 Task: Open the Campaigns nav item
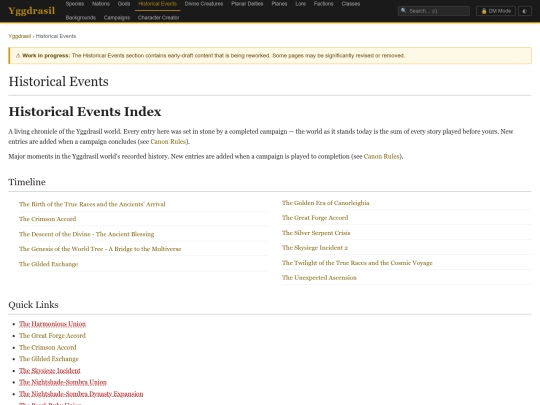pyautogui.click(x=117, y=18)
